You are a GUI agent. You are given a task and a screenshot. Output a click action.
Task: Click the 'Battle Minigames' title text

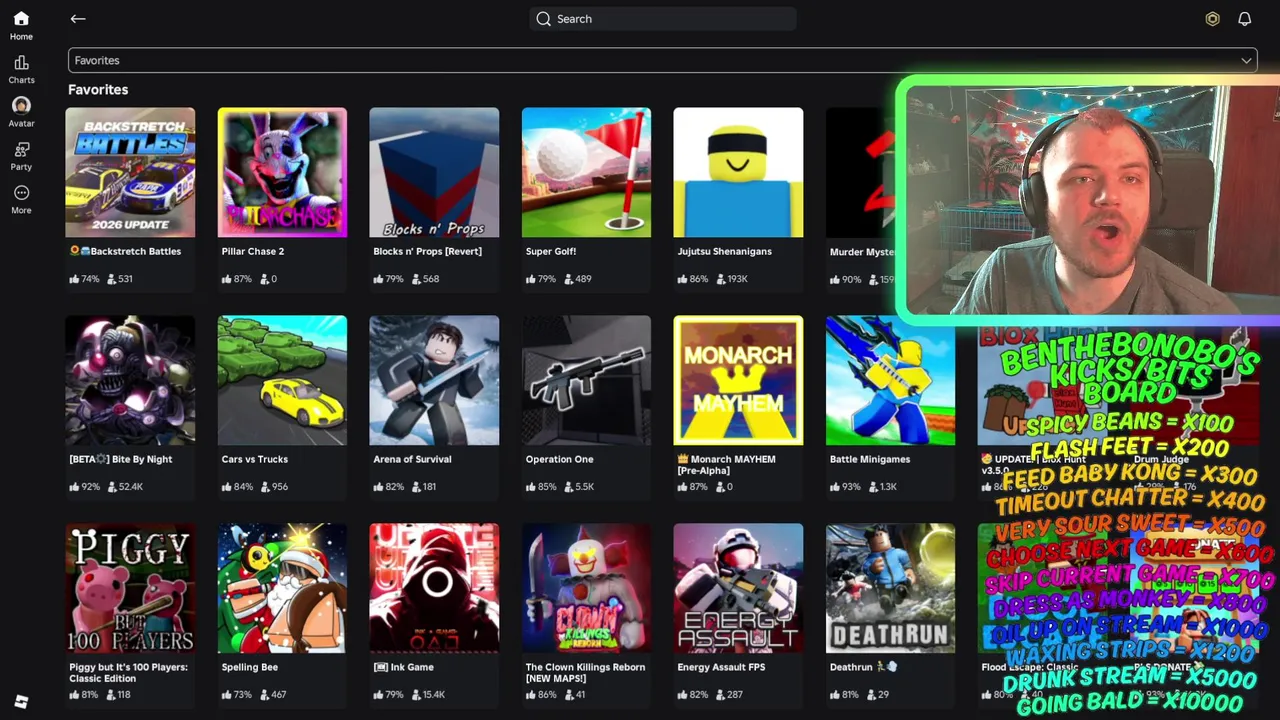(x=870, y=459)
